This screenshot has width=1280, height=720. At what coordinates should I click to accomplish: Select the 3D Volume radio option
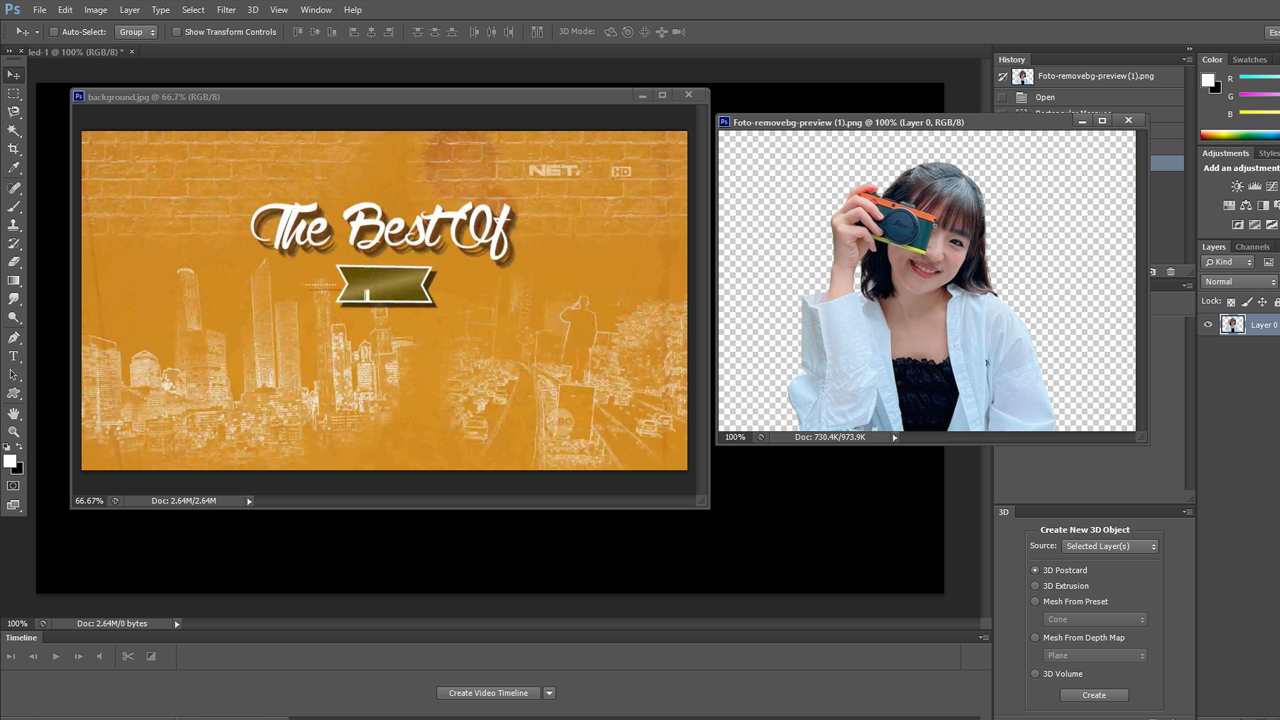(1035, 674)
